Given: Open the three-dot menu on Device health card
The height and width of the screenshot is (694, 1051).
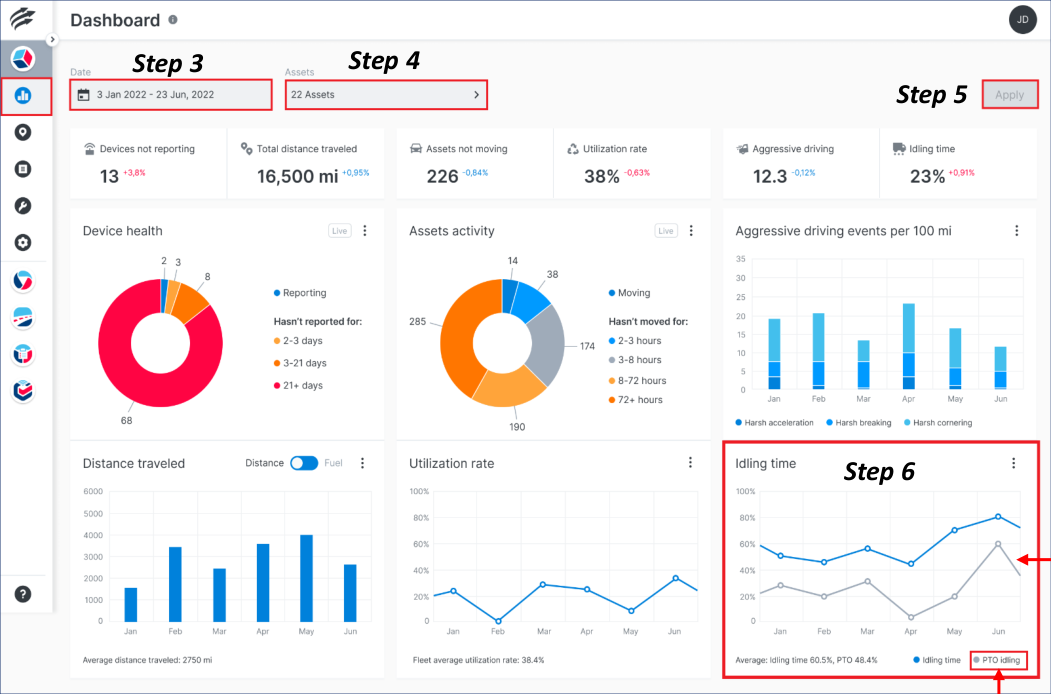Looking at the screenshot, I should coord(365,230).
